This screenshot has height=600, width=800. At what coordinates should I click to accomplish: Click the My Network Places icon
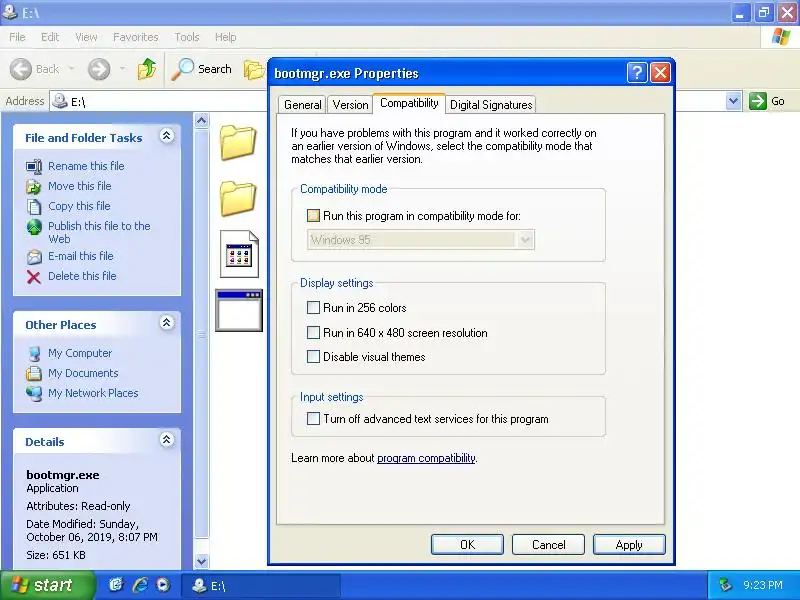click(34, 393)
